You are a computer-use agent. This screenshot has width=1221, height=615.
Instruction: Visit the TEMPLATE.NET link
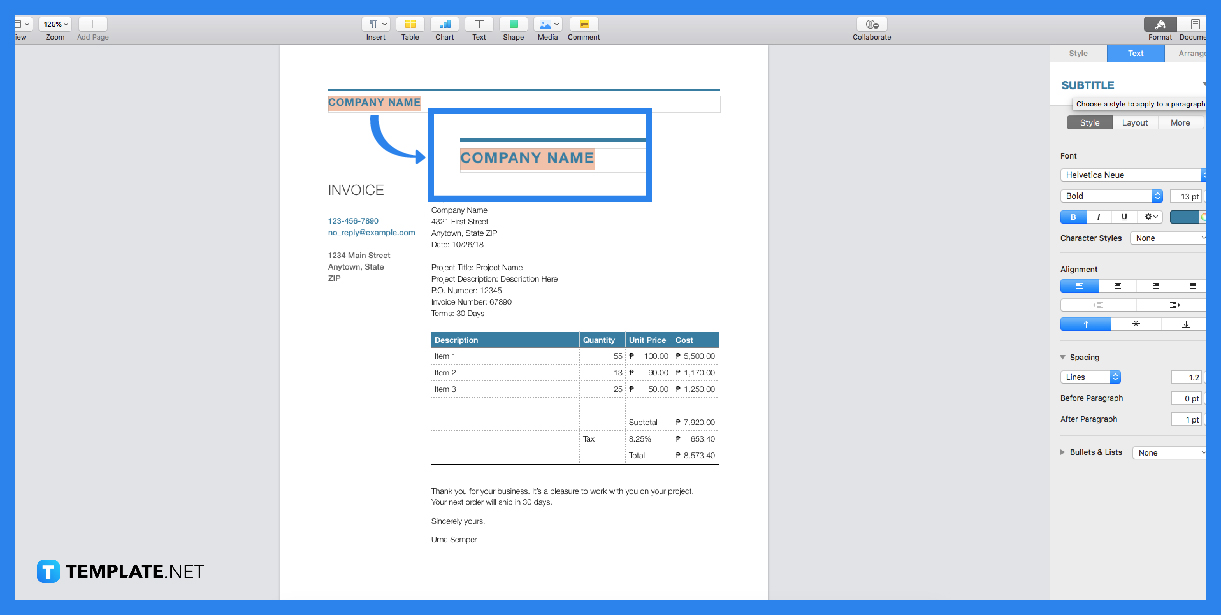coord(120,571)
